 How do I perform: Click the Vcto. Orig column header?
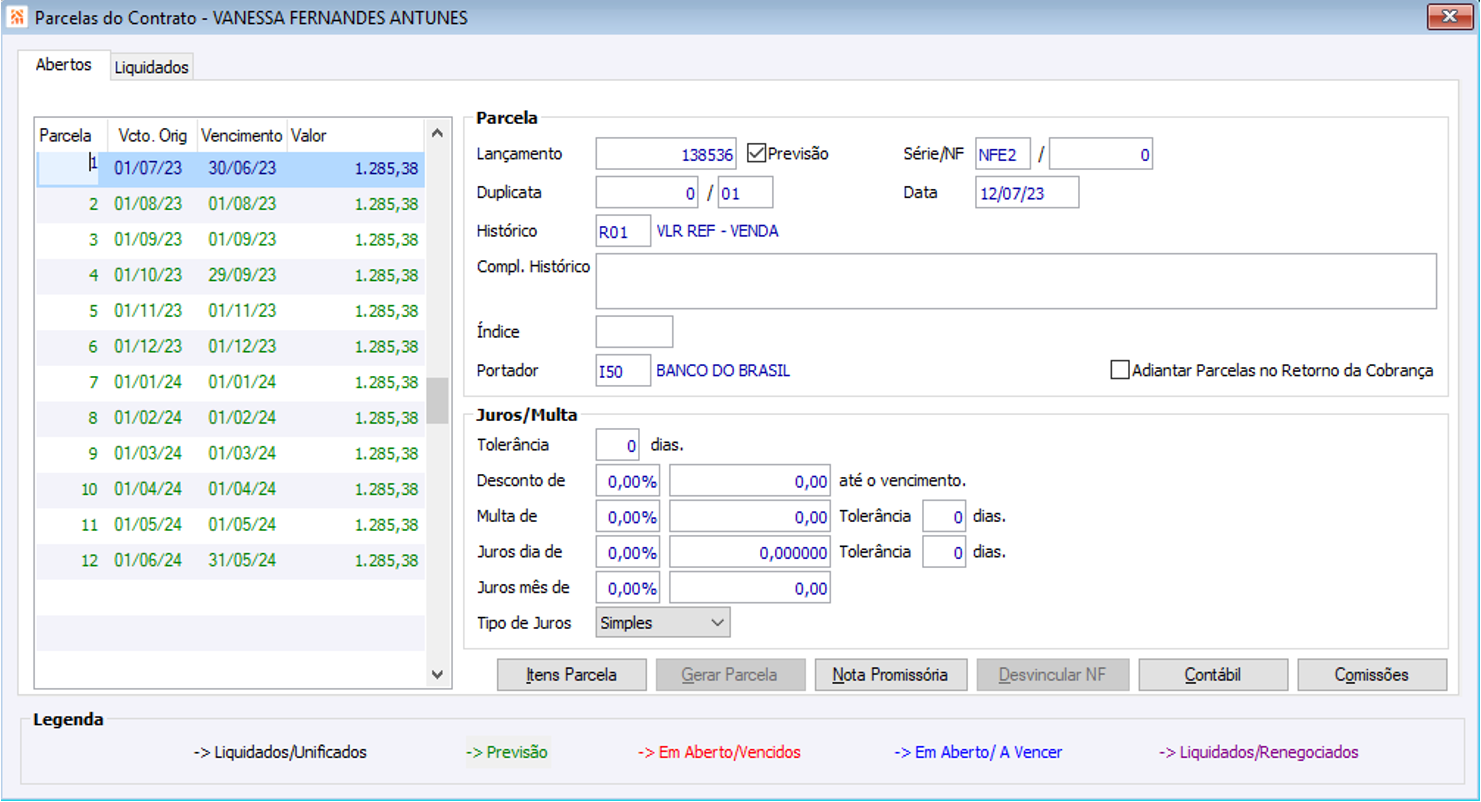[x=153, y=135]
